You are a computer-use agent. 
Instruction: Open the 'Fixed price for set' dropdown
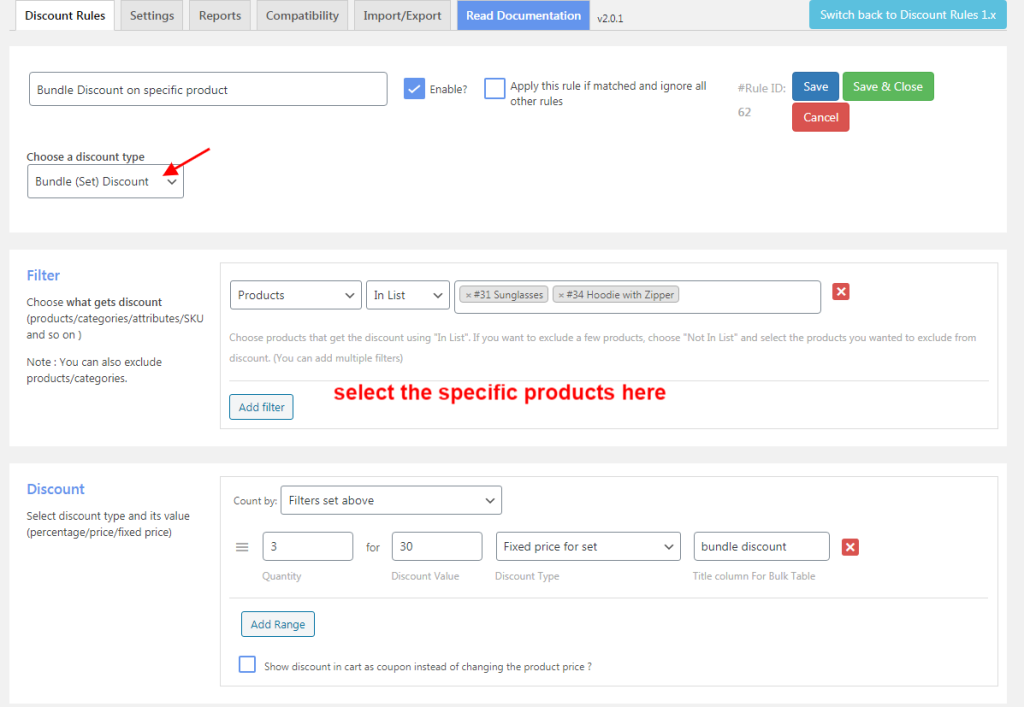pyautogui.click(x=588, y=546)
